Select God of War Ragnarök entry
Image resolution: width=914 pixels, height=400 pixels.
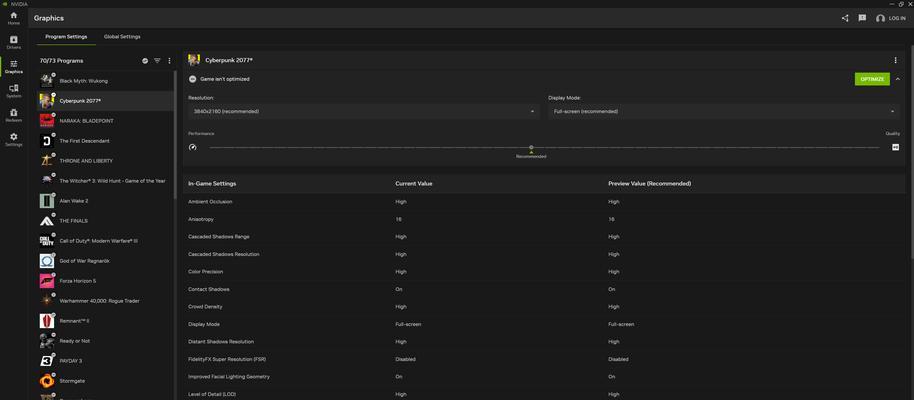106,261
